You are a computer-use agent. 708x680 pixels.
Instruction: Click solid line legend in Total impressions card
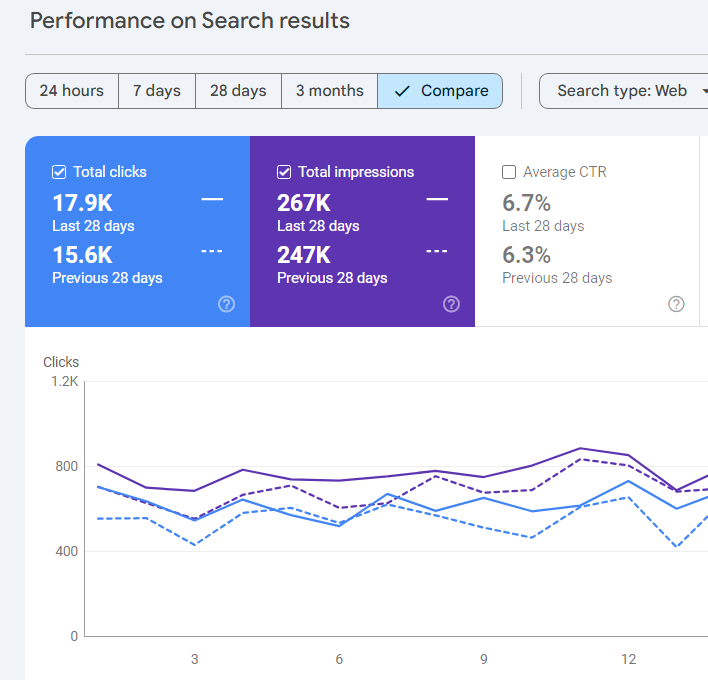click(x=437, y=200)
